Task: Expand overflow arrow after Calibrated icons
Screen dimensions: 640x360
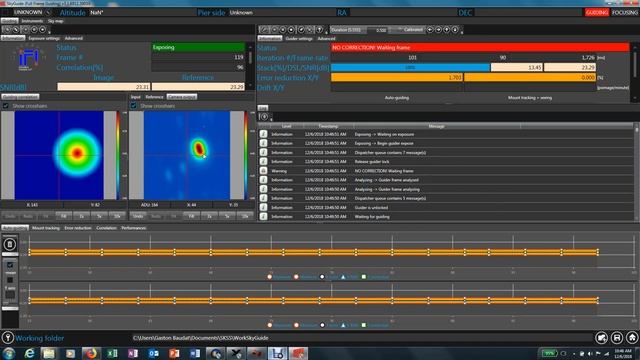Action: (x=462, y=32)
